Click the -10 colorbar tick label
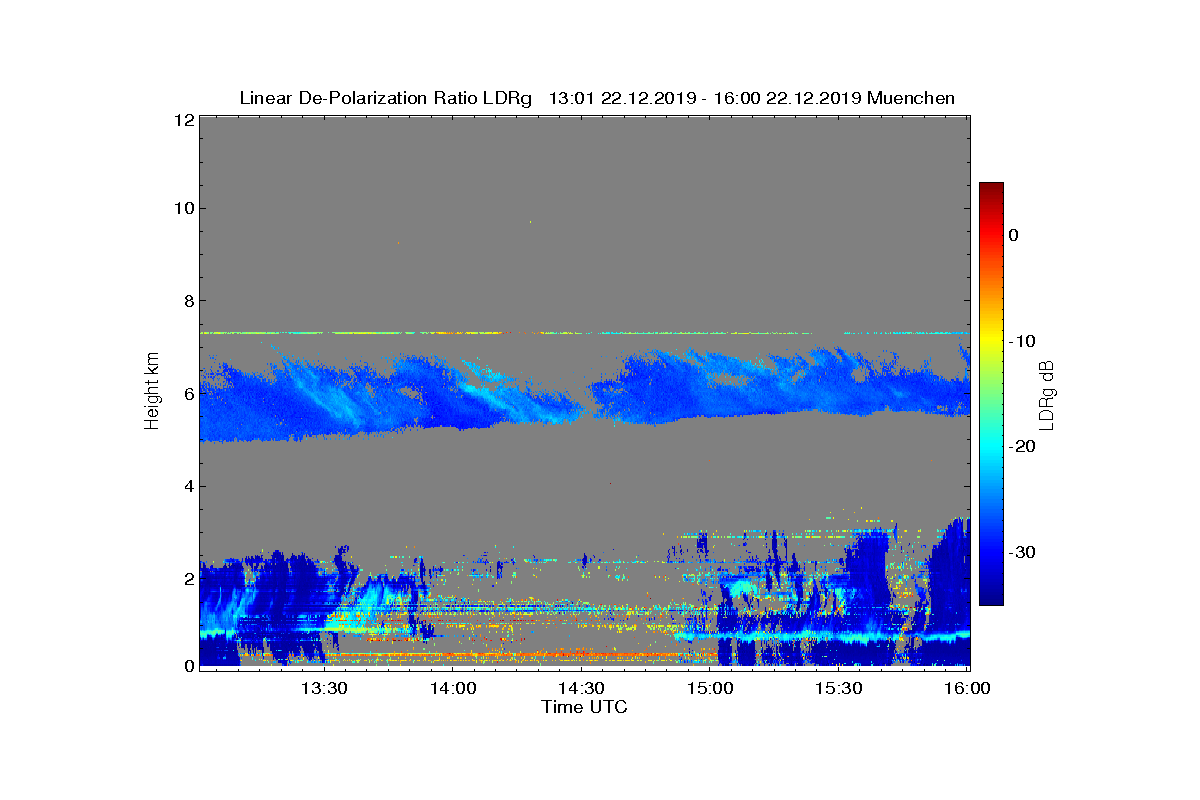The image size is (1200, 800). tap(1022, 341)
